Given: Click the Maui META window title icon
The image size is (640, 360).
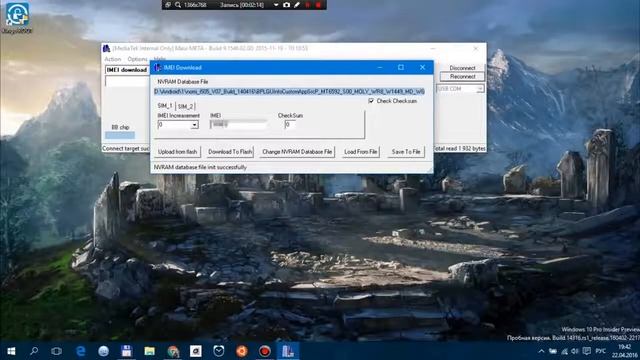Looking at the screenshot, I should [x=107, y=49].
